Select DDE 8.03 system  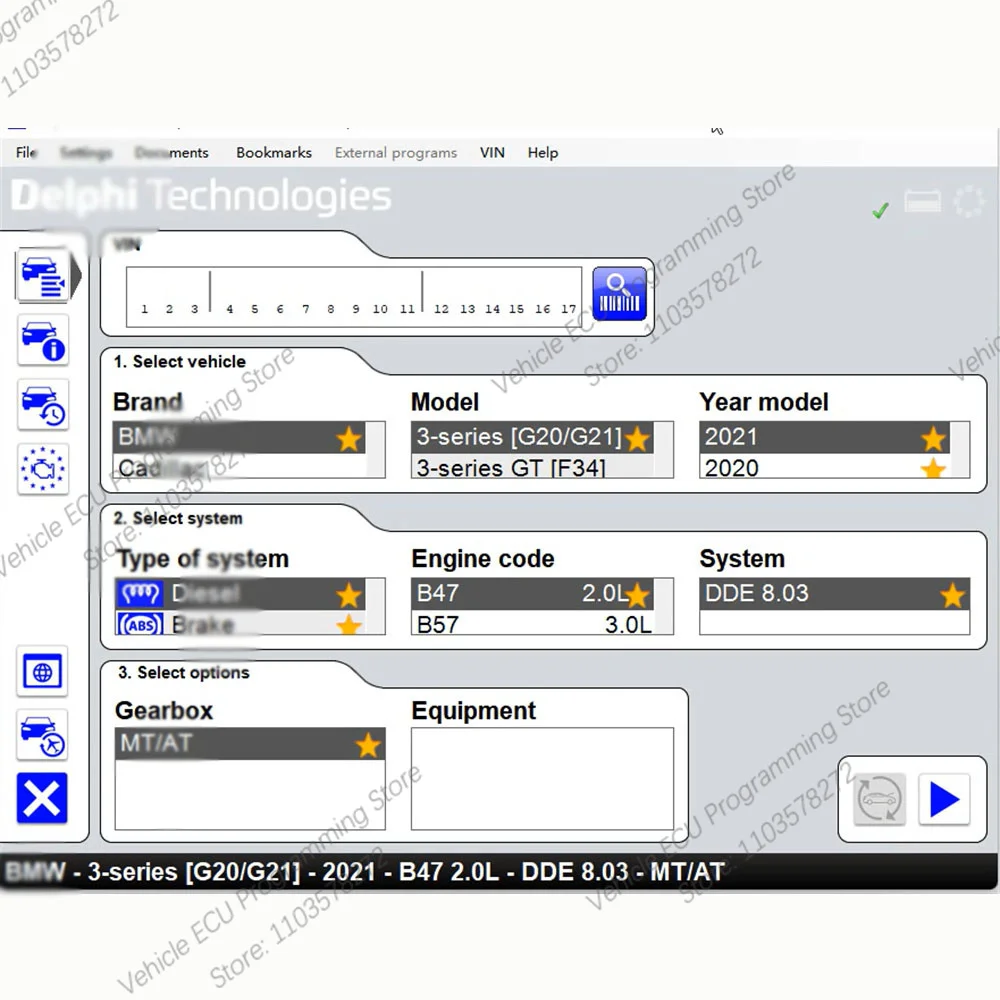(x=835, y=594)
